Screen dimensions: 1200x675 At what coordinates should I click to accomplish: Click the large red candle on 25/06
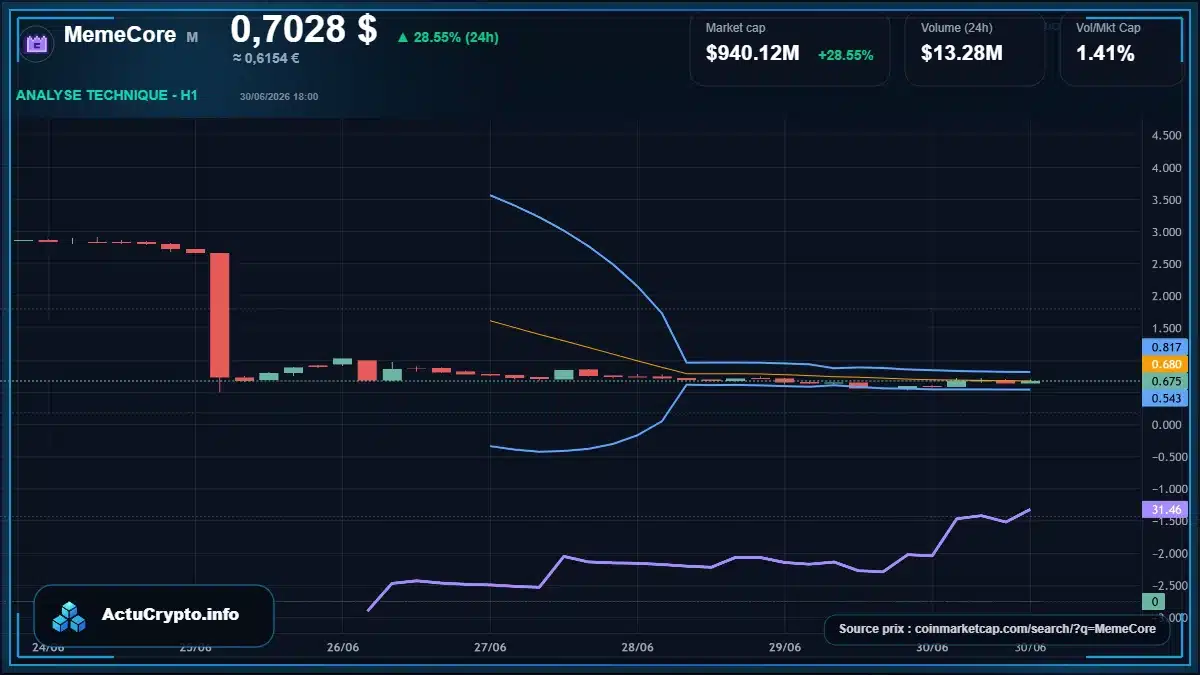point(220,315)
